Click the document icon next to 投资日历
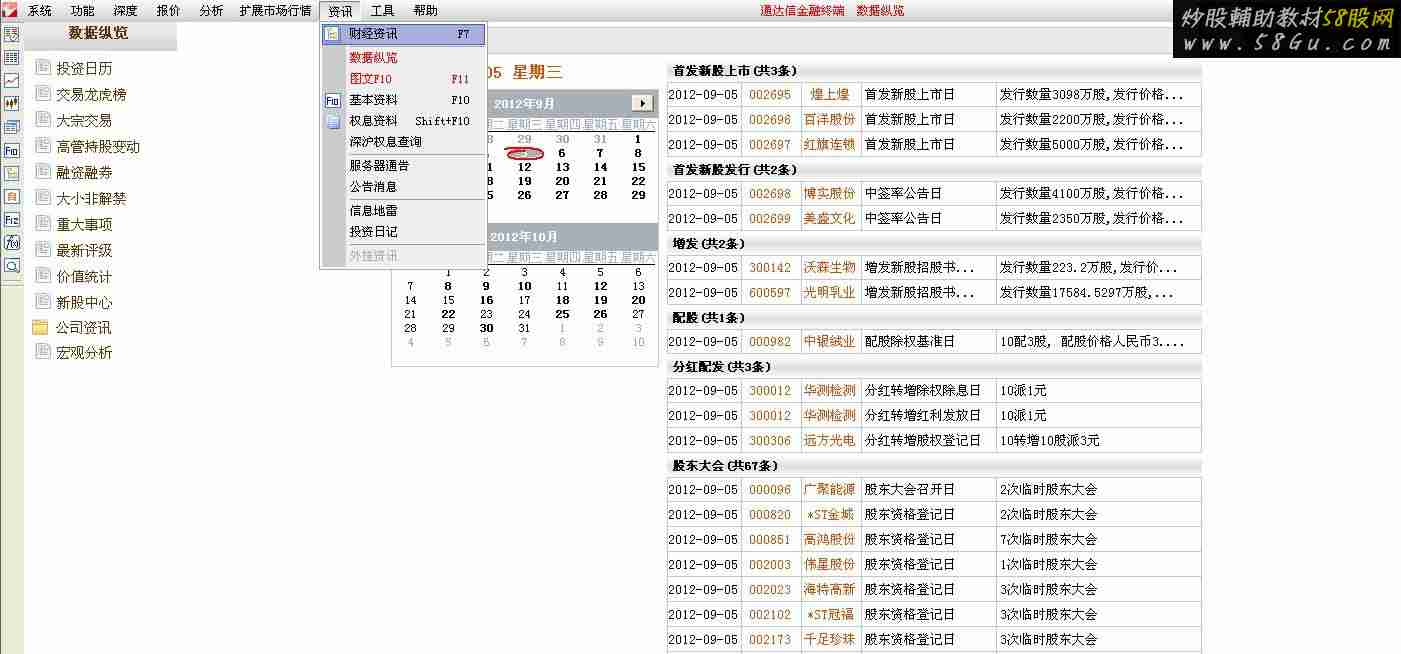 [42, 67]
